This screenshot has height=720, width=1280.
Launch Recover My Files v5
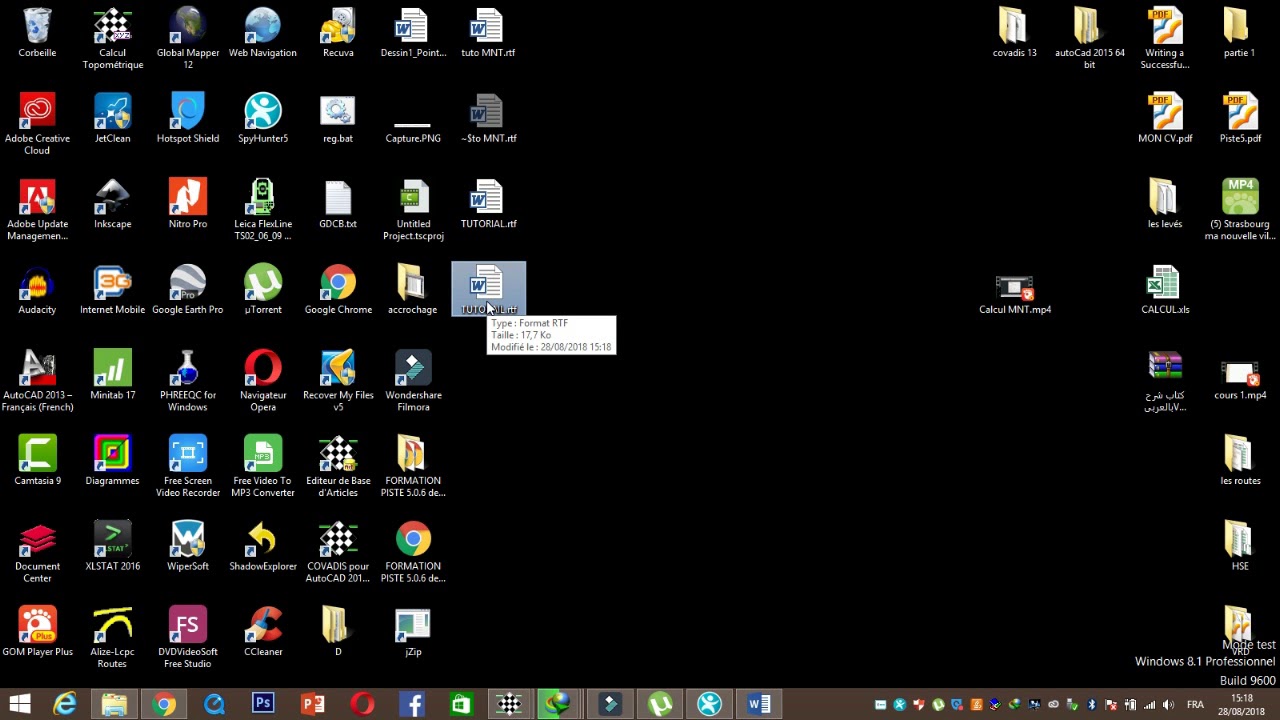tap(338, 380)
